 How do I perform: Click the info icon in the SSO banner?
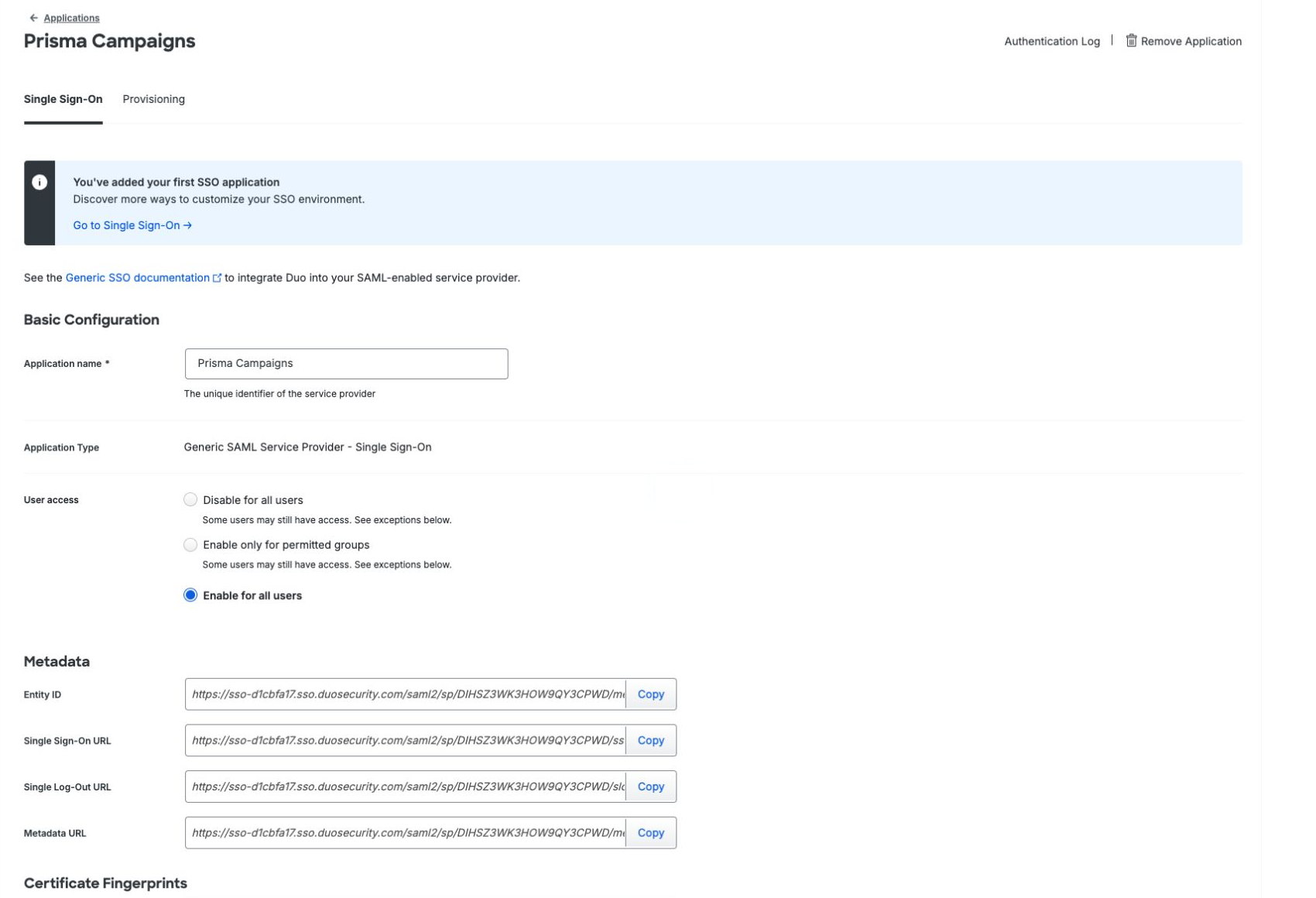[x=39, y=182]
